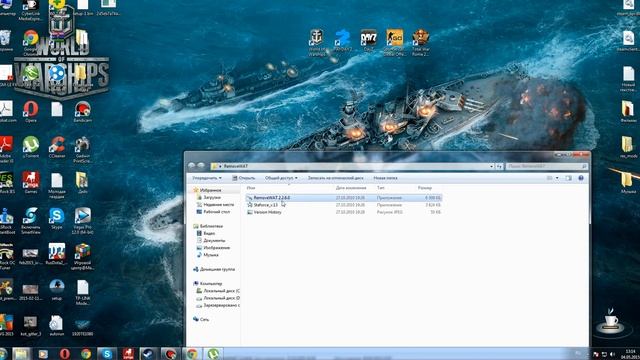Open the view options dropdown arrow
Viewport: 640px width, 360px height.
tap(557, 178)
